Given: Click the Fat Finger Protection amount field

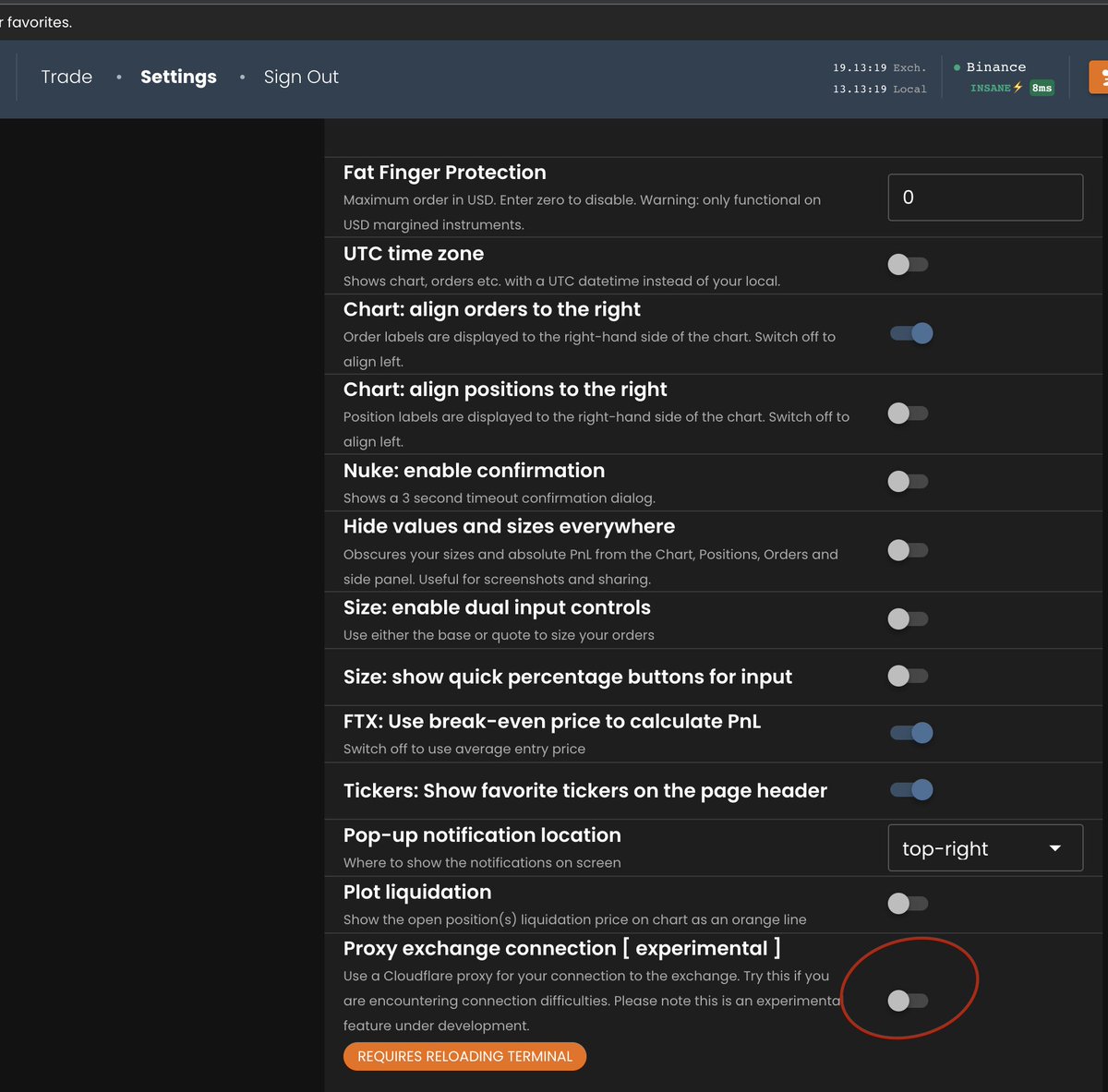Looking at the screenshot, I should point(984,197).
